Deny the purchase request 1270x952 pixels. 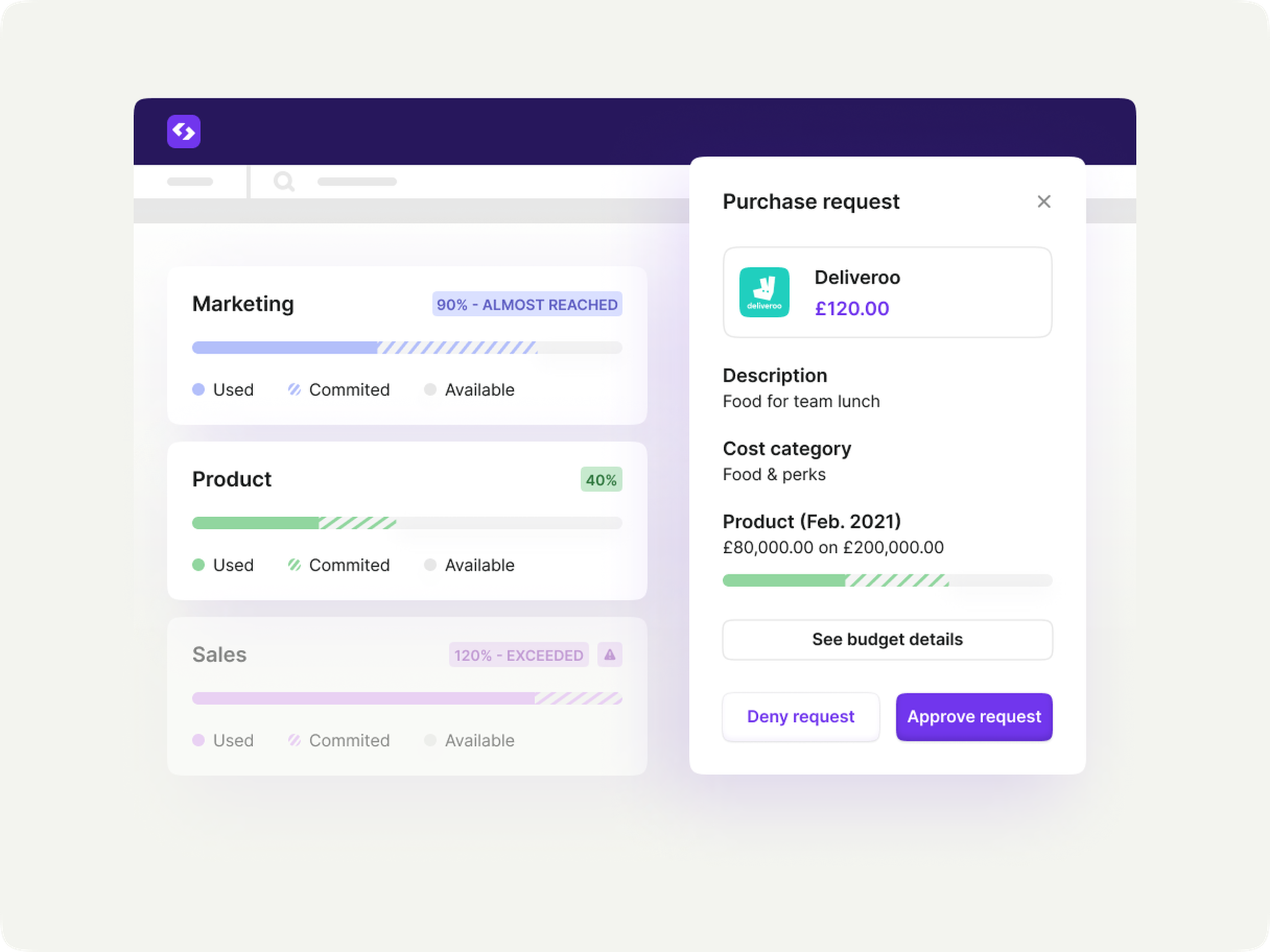coord(801,717)
